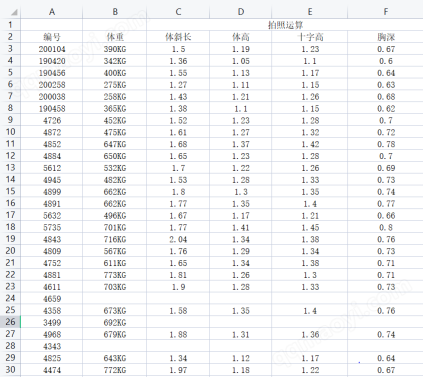Select cell with ID 4852
423x378 pixels.
pos(52,144)
